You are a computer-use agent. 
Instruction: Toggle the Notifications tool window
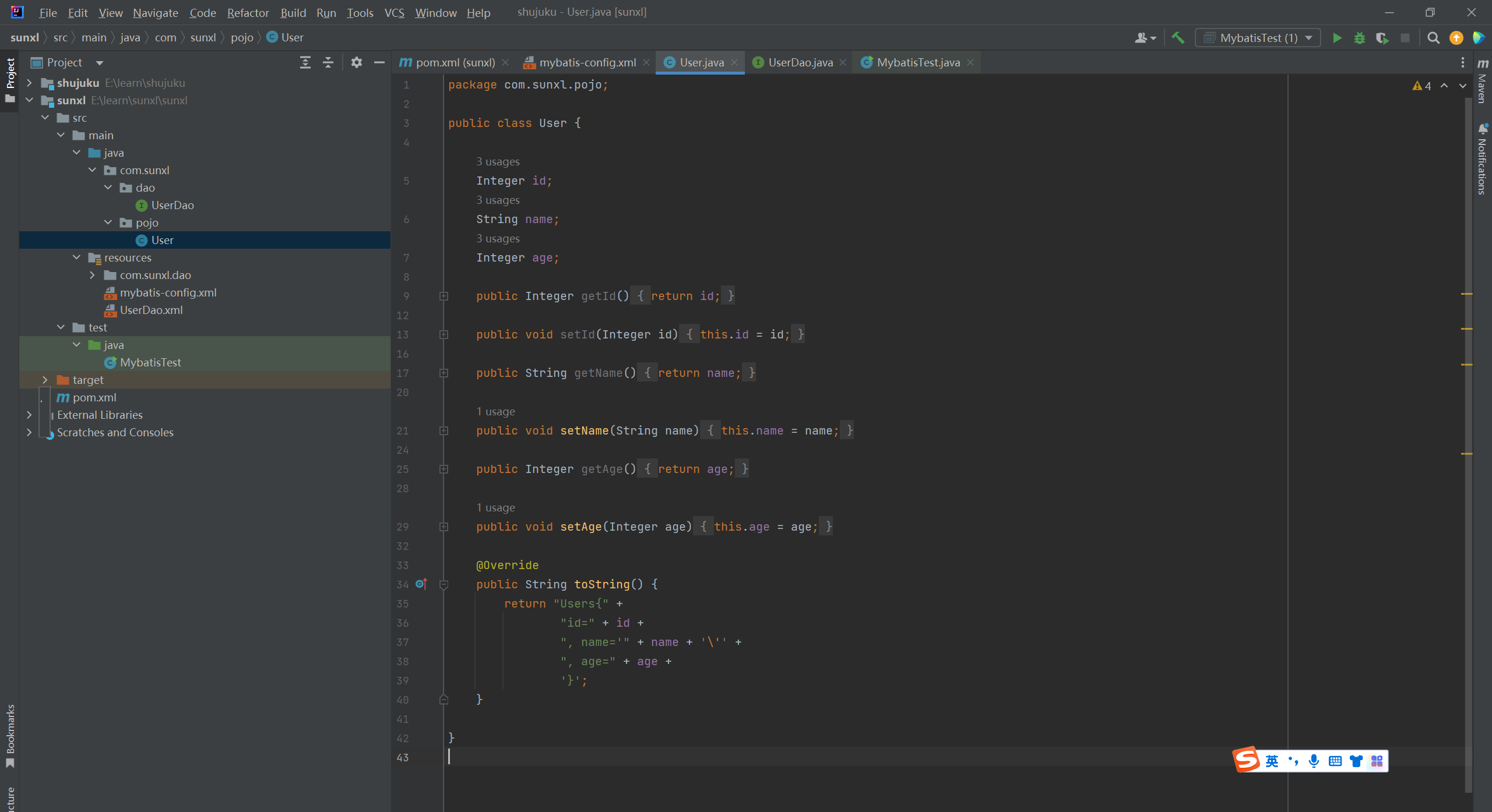coord(1483,160)
